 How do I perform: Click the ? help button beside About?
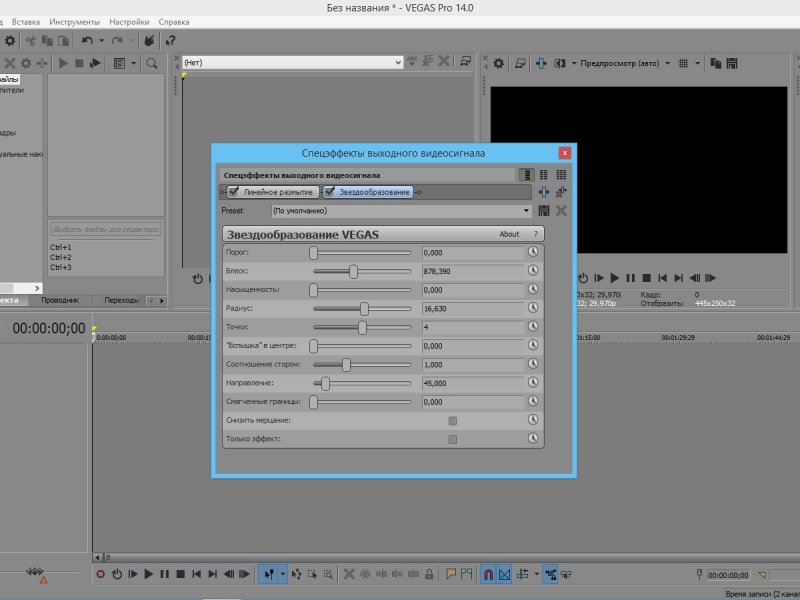[x=535, y=234]
